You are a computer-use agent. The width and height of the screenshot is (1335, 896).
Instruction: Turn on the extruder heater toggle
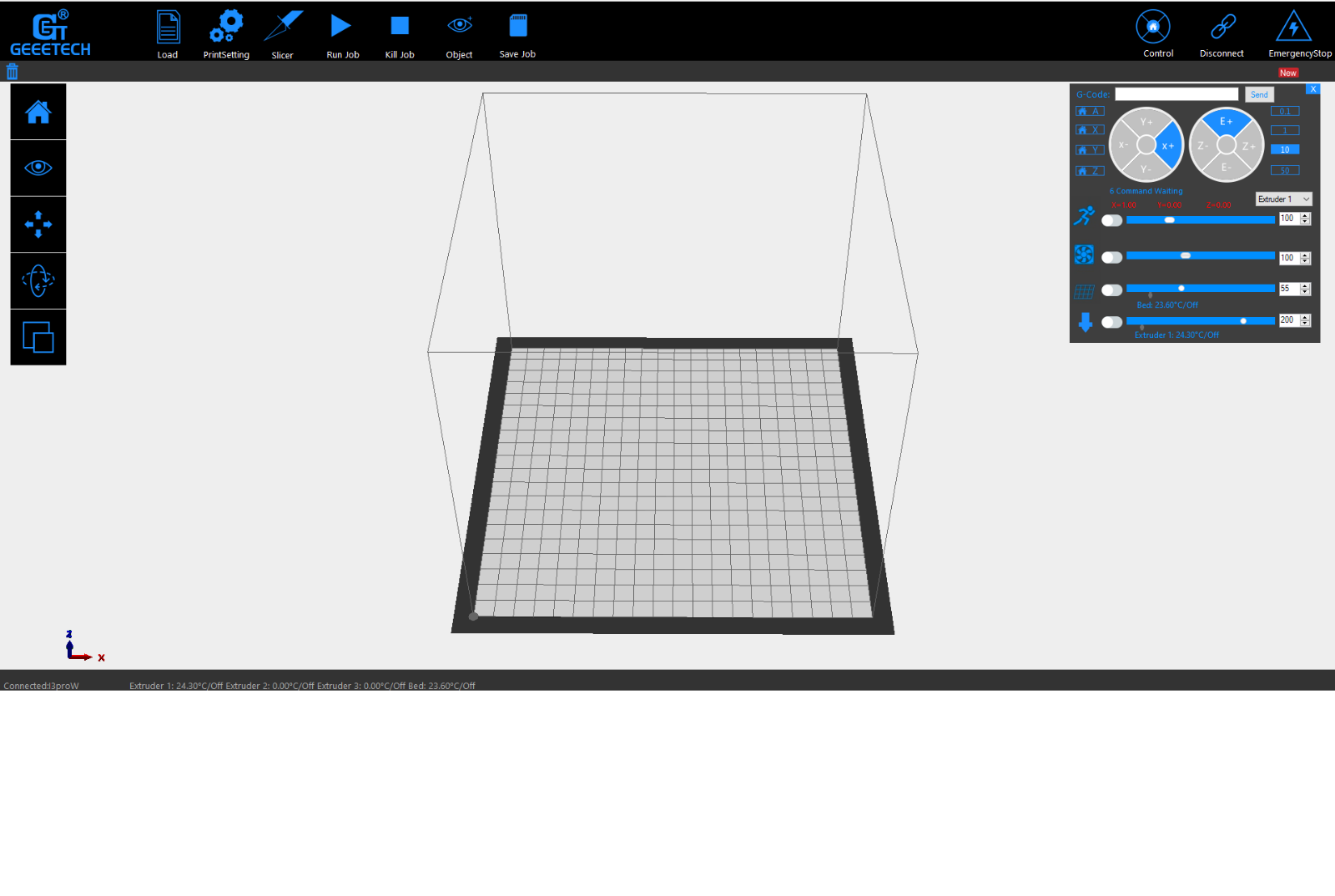tap(1111, 322)
